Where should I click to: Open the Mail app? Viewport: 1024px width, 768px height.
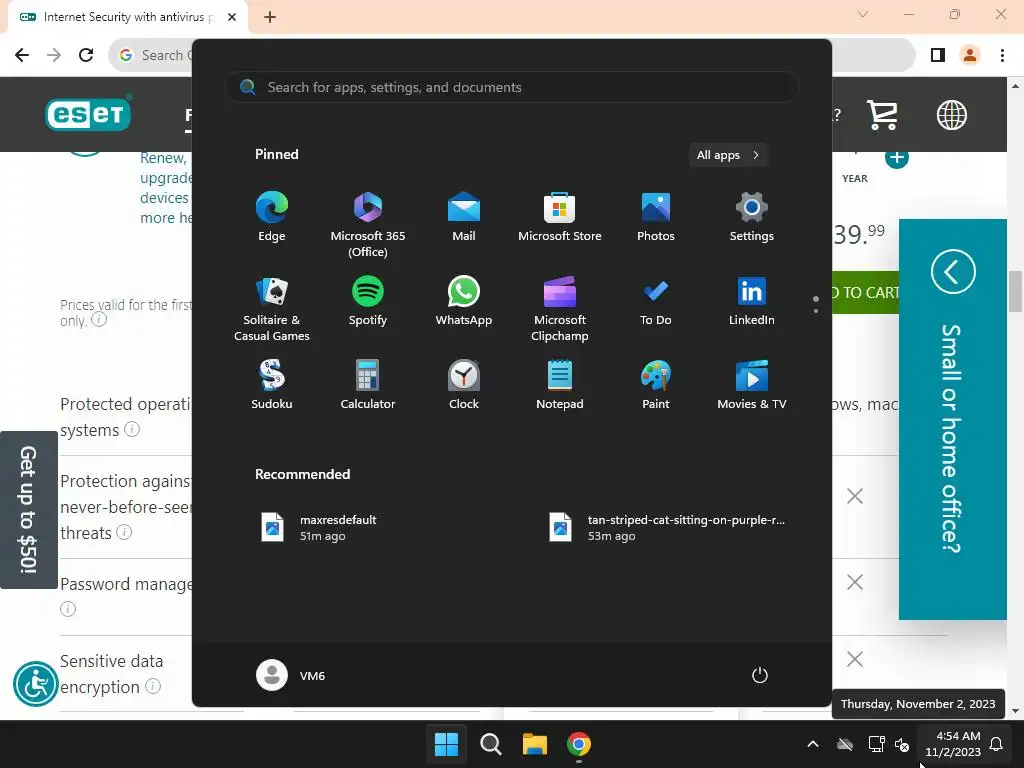click(464, 216)
